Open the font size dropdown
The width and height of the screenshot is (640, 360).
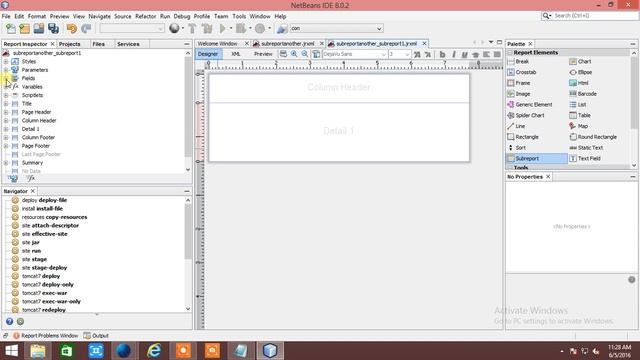click(x=407, y=54)
